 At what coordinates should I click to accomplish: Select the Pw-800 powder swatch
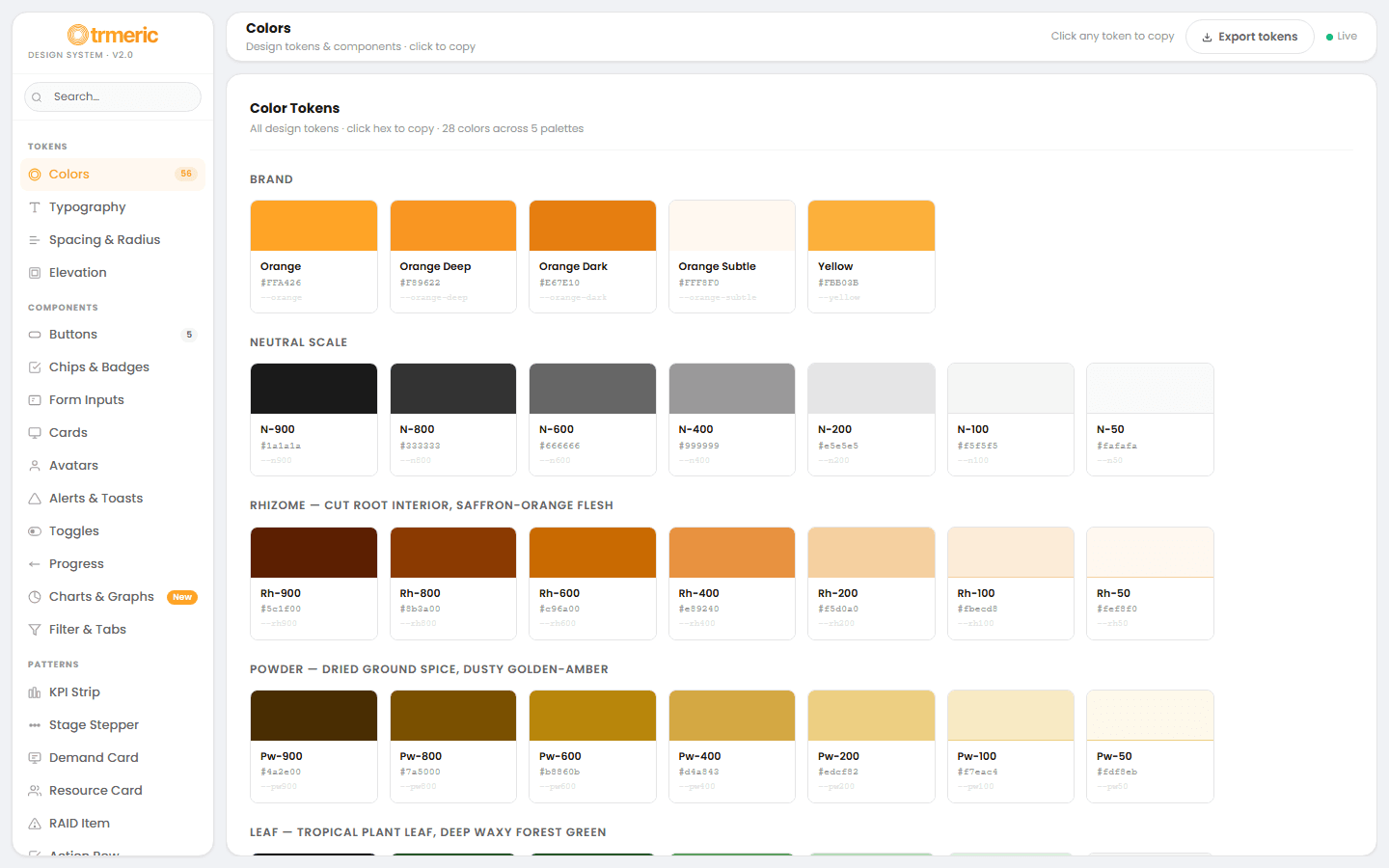tap(453, 746)
